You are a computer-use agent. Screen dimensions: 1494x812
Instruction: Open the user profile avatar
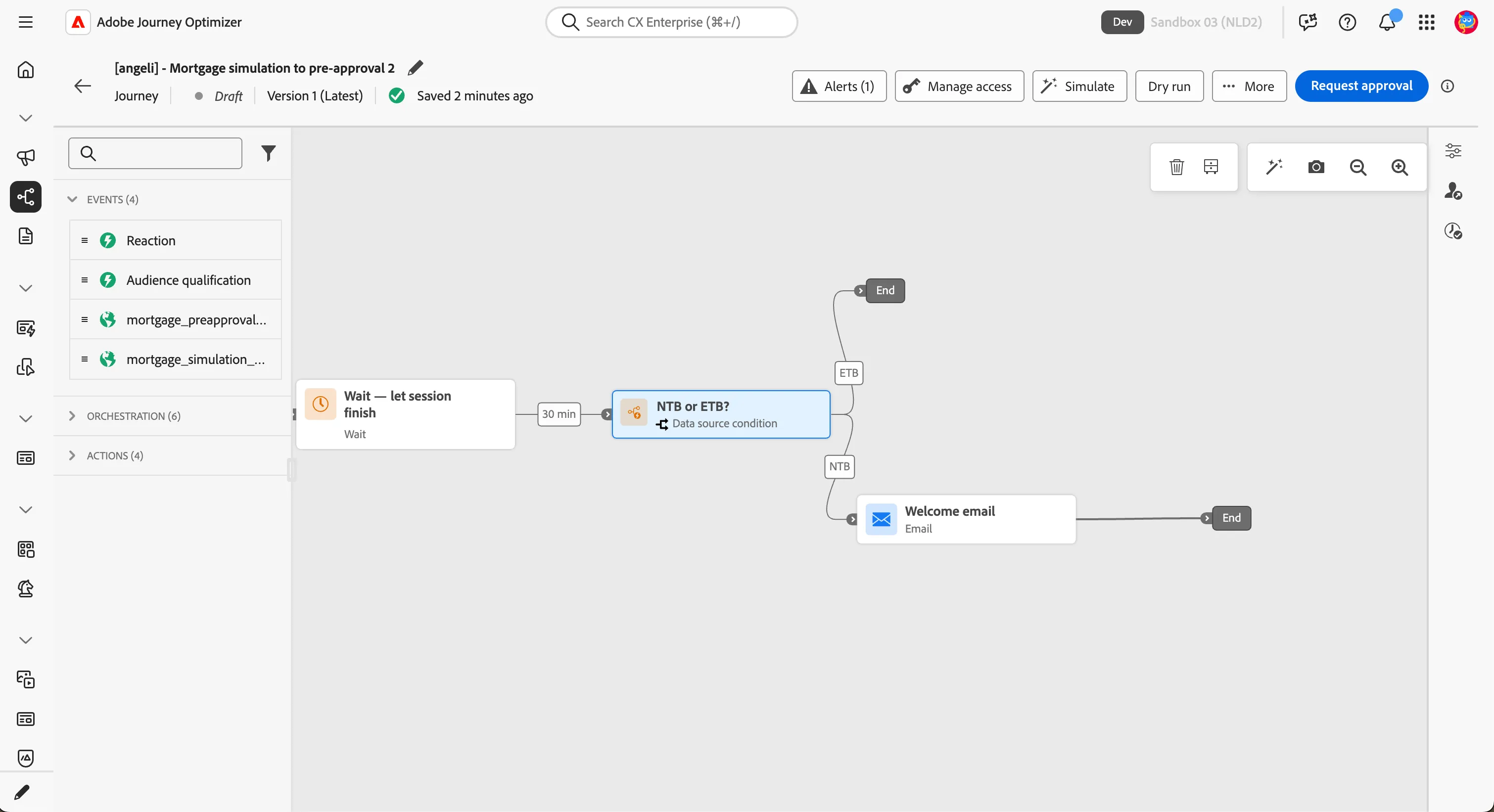[x=1466, y=22]
